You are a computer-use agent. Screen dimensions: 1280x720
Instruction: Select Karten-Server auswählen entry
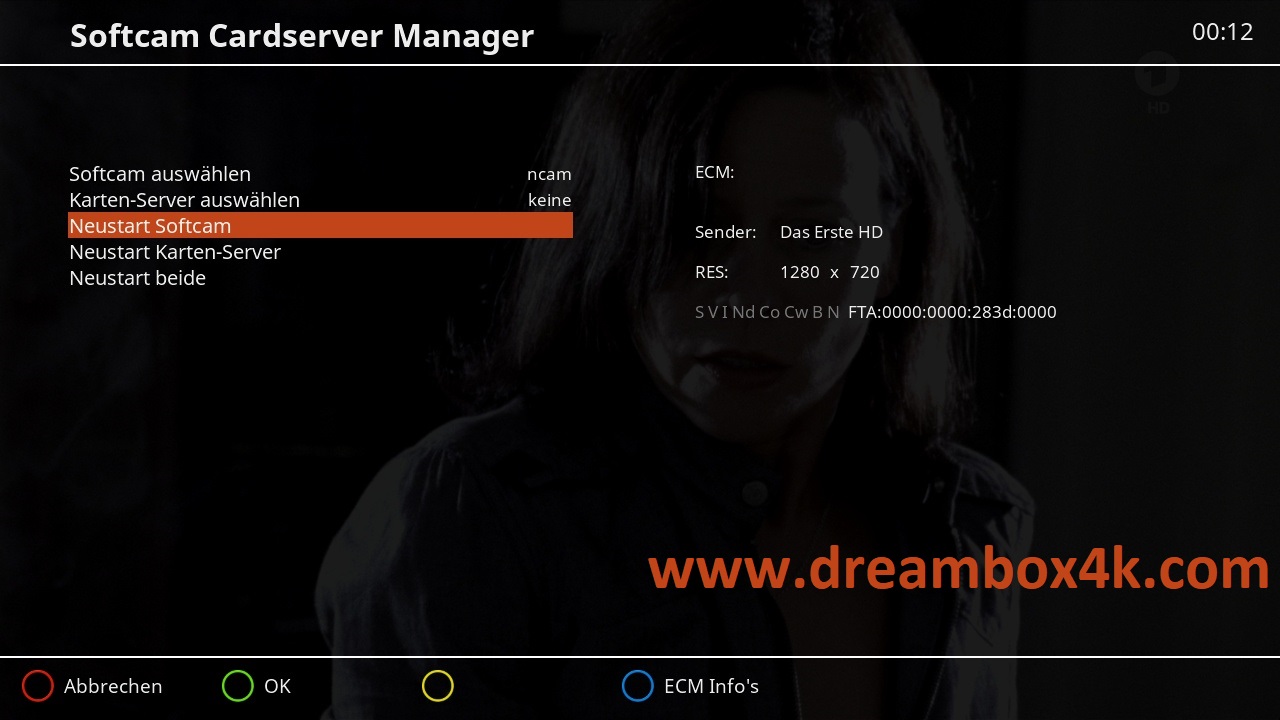[x=320, y=199]
